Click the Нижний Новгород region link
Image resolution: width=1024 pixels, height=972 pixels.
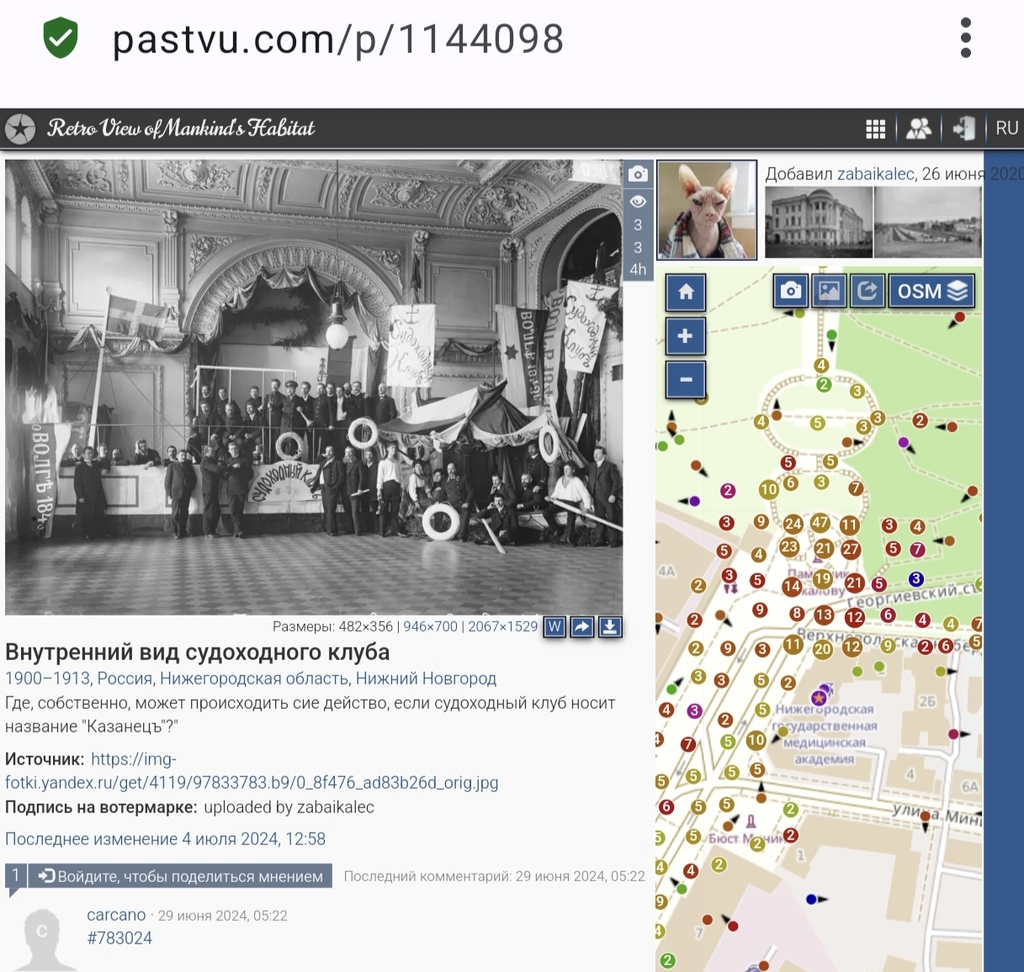coord(426,678)
